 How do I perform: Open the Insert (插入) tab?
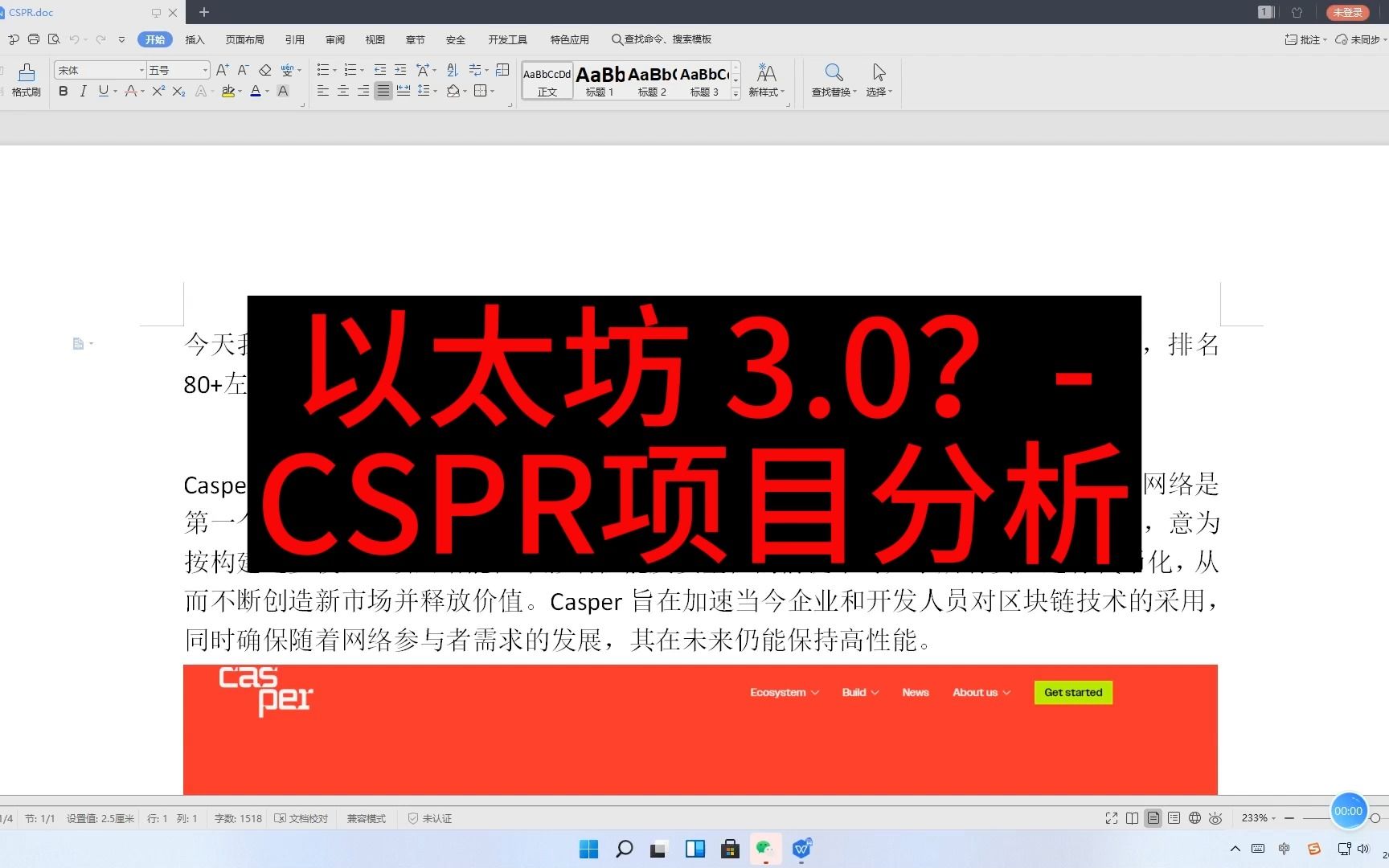(x=195, y=39)
